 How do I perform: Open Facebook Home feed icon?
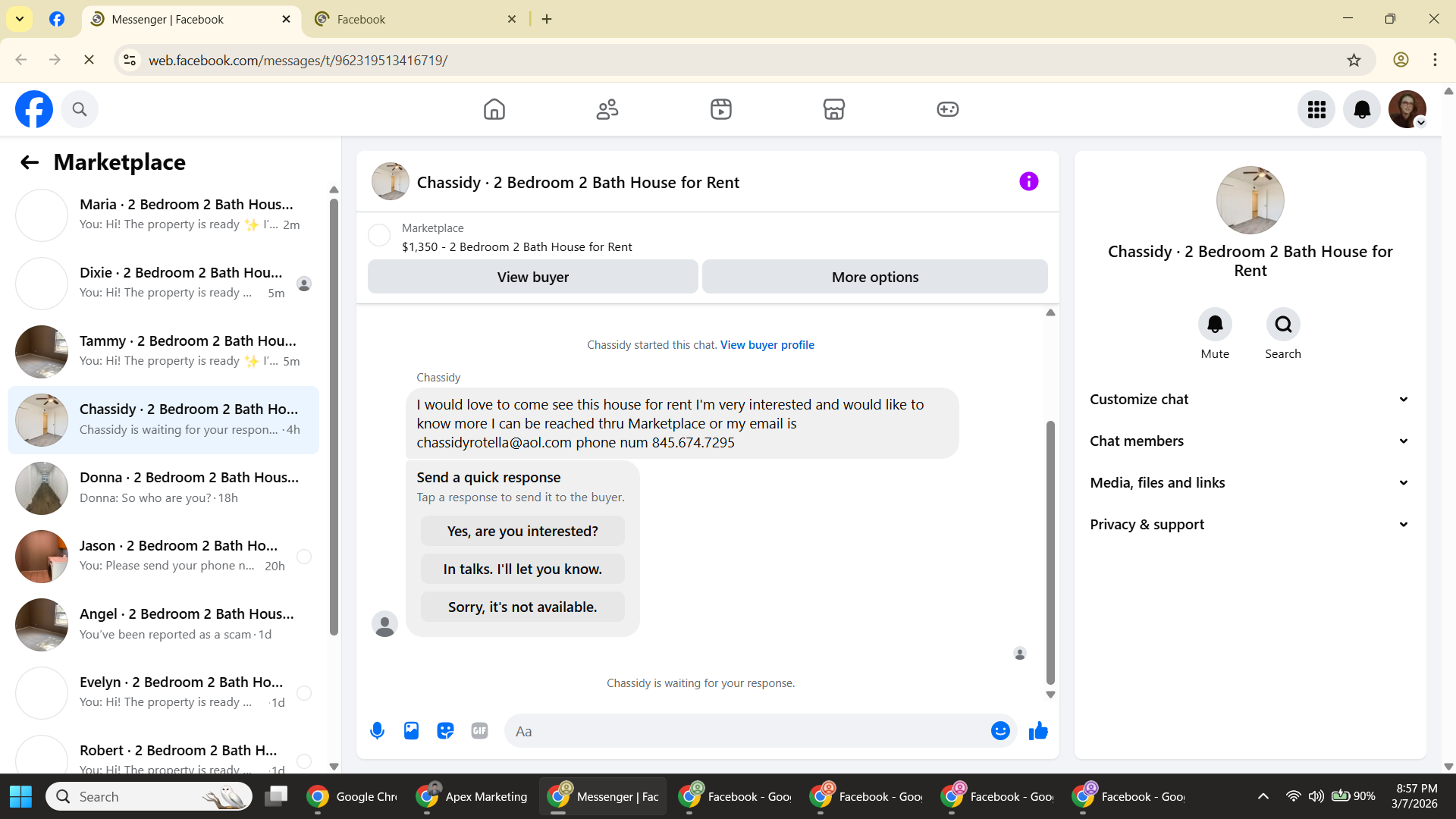pyautogui.click(x=494, y=109)
